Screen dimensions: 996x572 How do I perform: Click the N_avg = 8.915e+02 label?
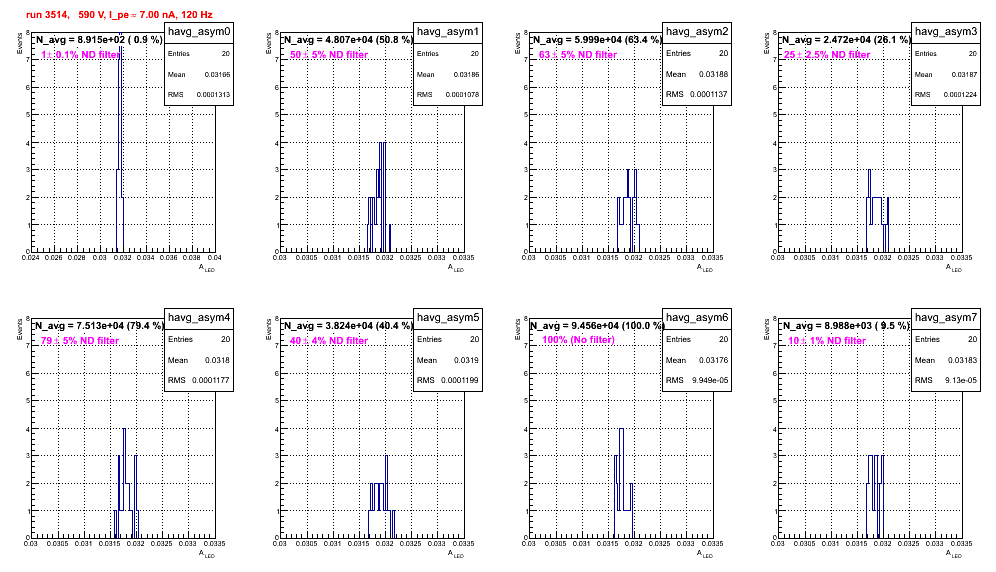point(99,39)
